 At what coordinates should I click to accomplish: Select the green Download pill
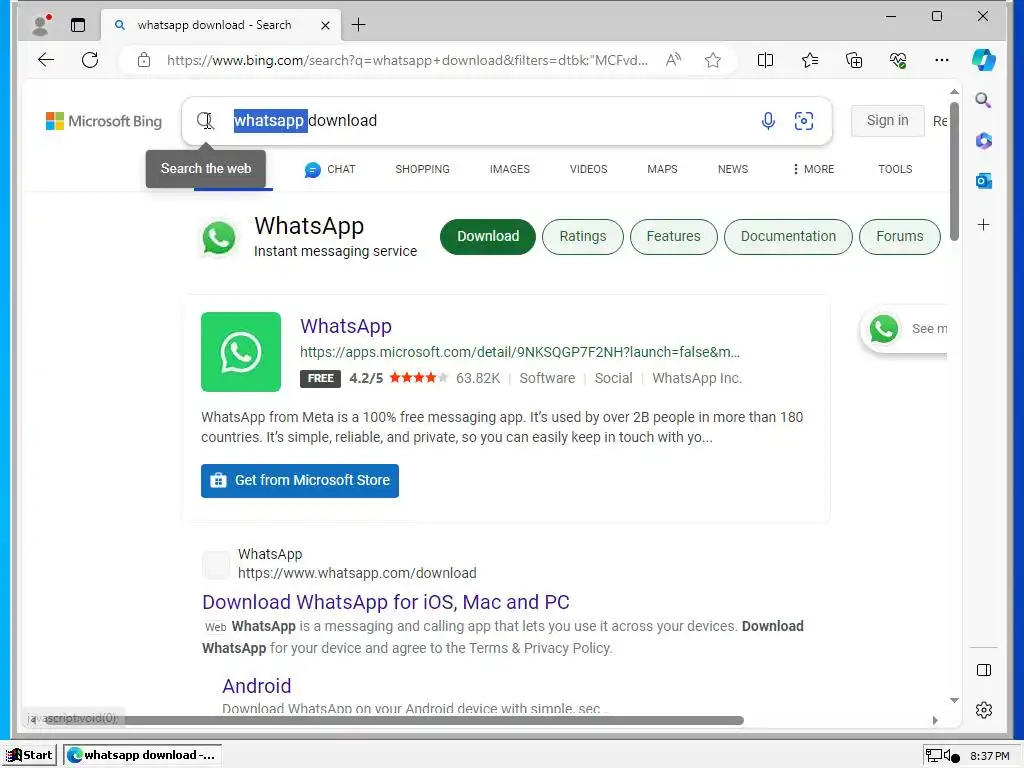pos(488,236)
